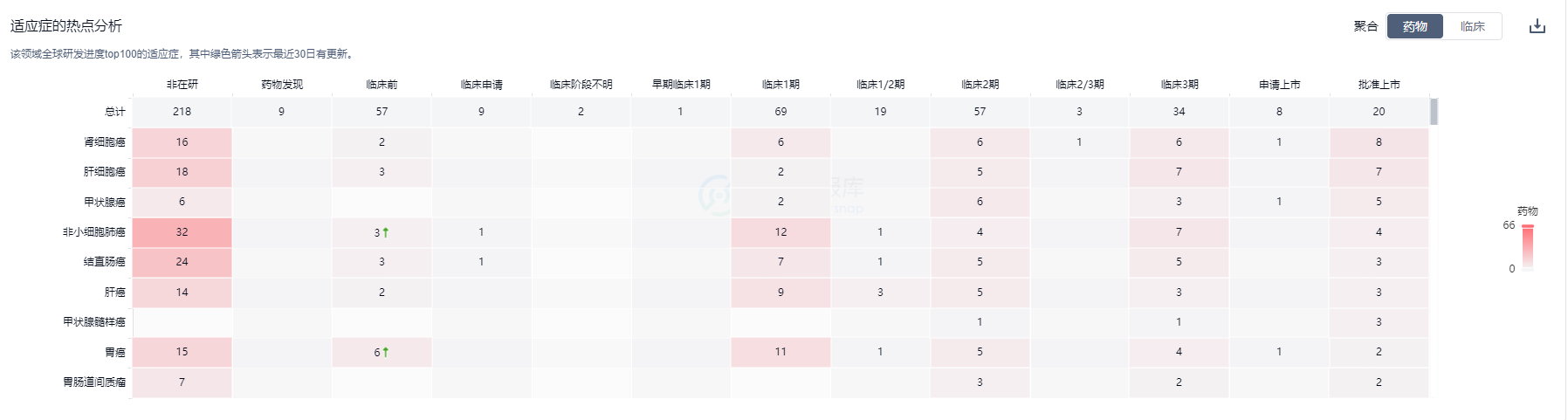Open the 结直肠癌 非在研 cell showing 24
1568x420 pixels.
pyautogui.click(x=182, y=262)
